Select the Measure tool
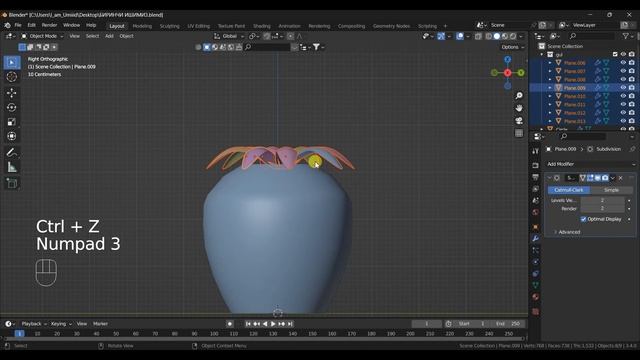The image size is (640, 360). [12, 167]
